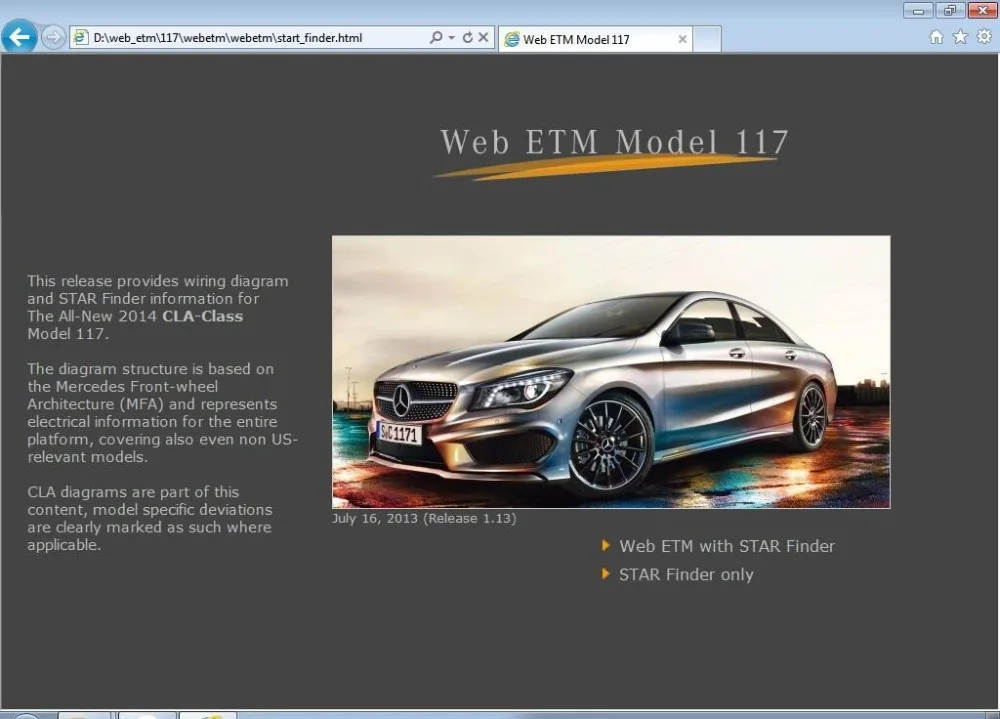Click the bold CLA-Class text
Image resolution: width=1000 pixels, height=719 pixels.
203,316
